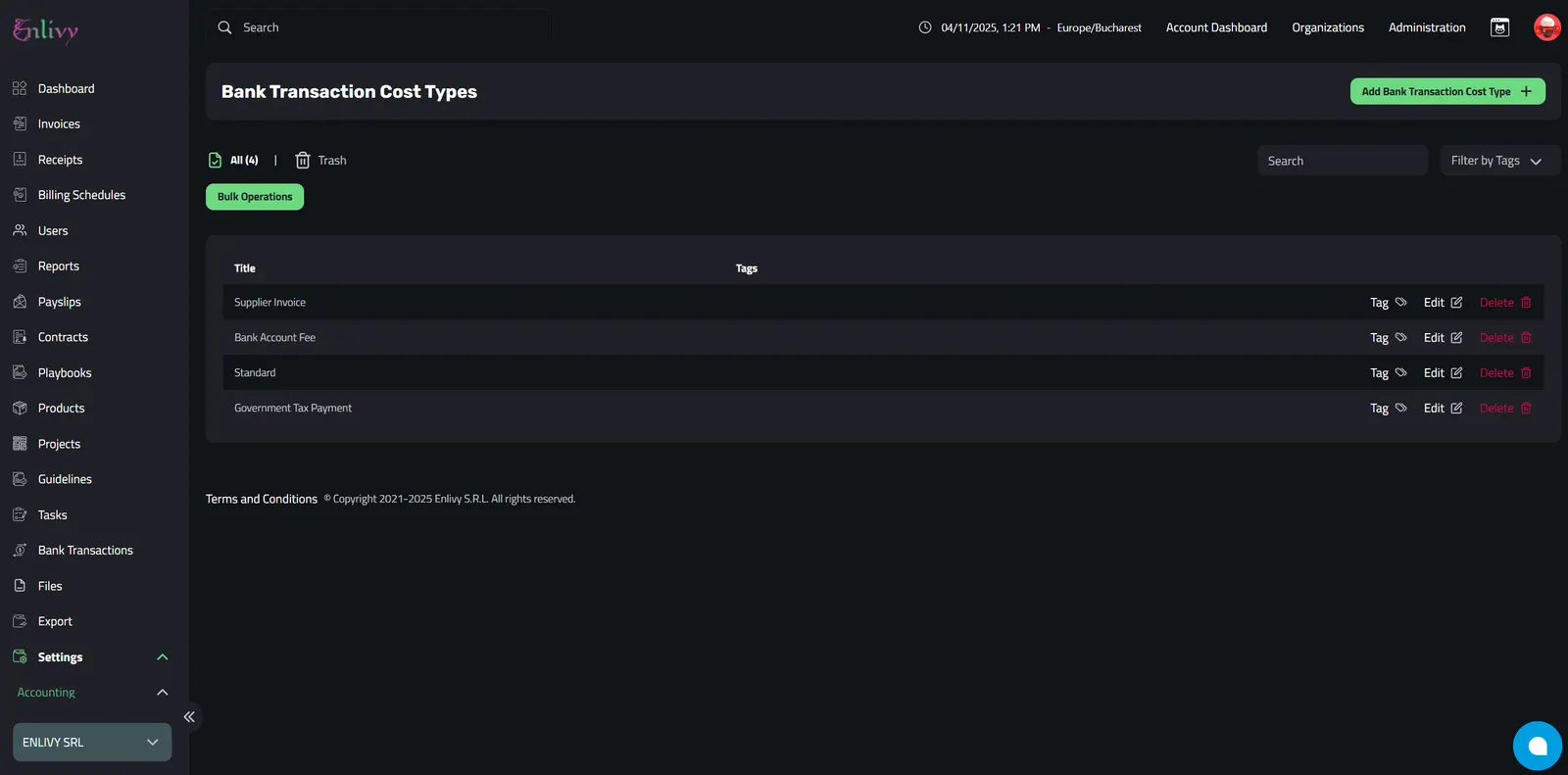Focus the top global Search field
Screen dimensions: 1568x775
(377, 27)
